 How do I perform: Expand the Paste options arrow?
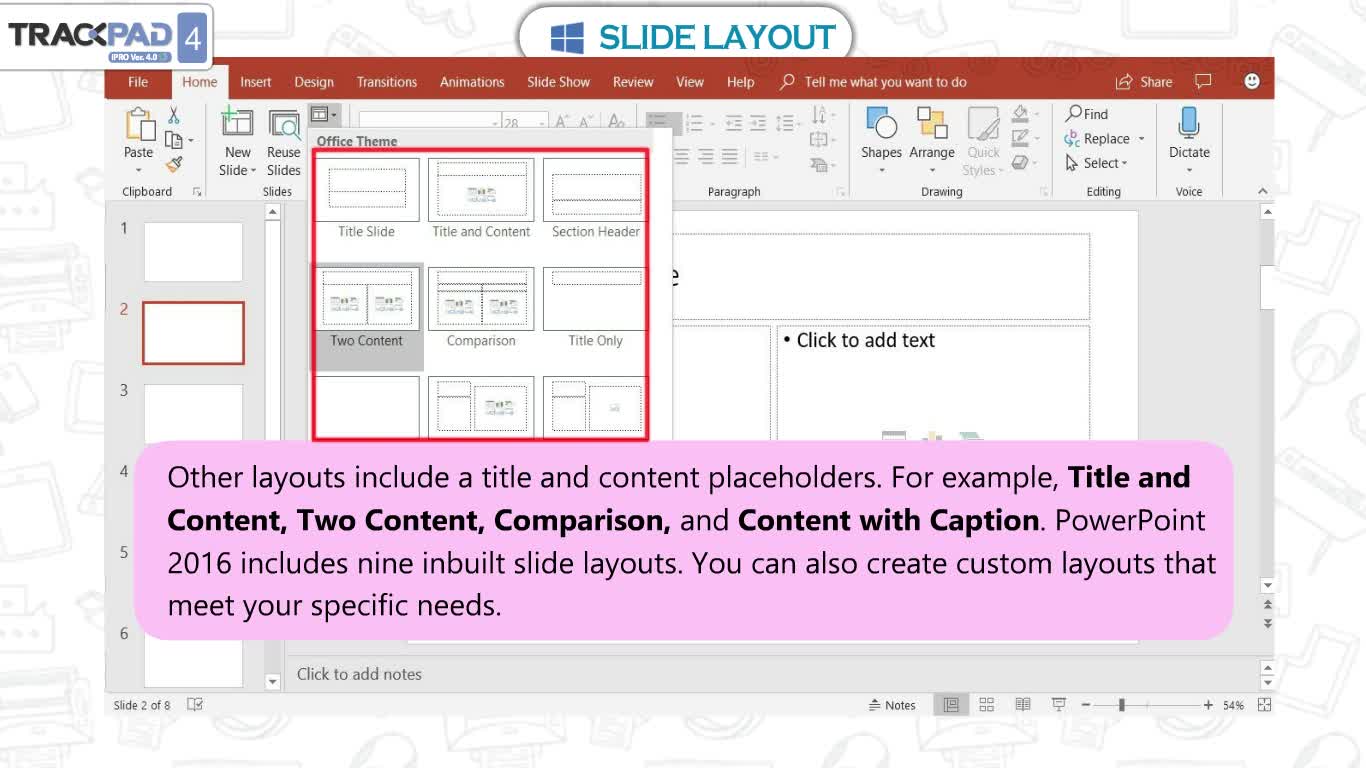(139, 170)
